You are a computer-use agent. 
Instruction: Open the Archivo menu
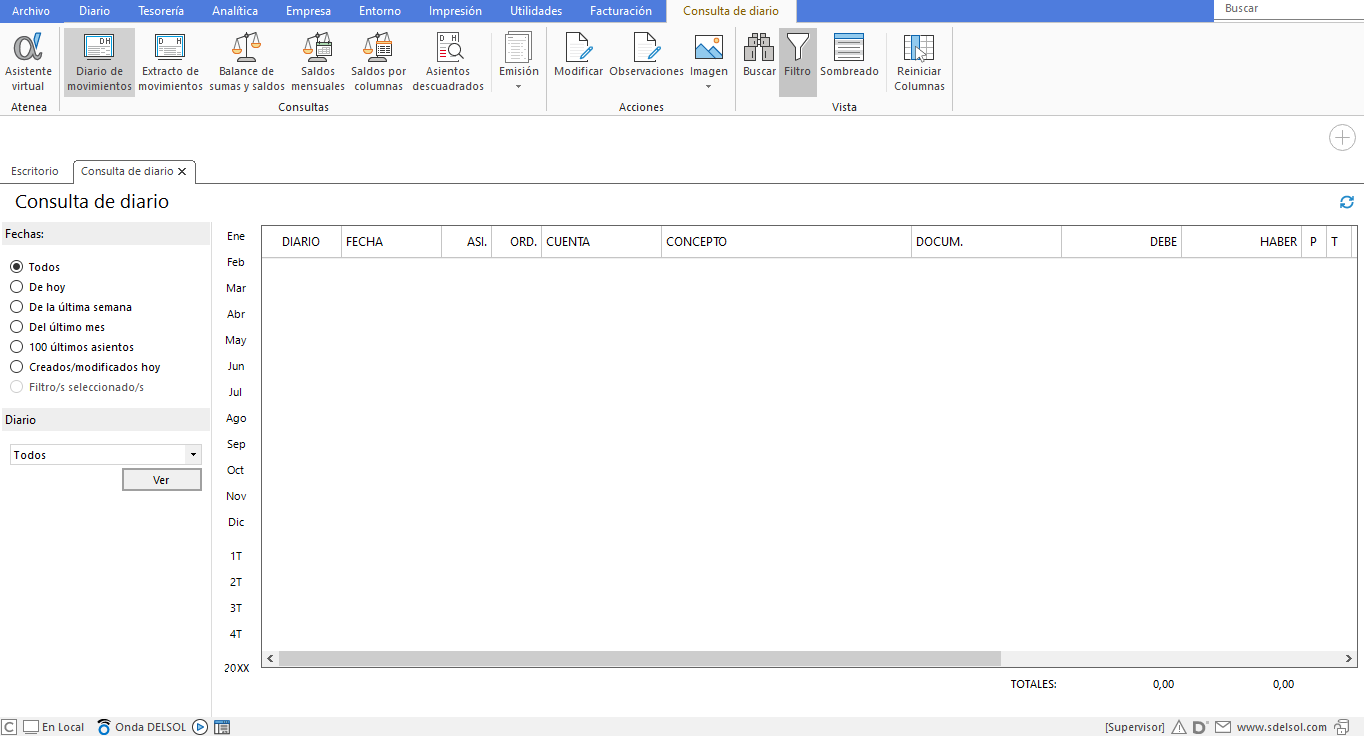pos(30,11)
